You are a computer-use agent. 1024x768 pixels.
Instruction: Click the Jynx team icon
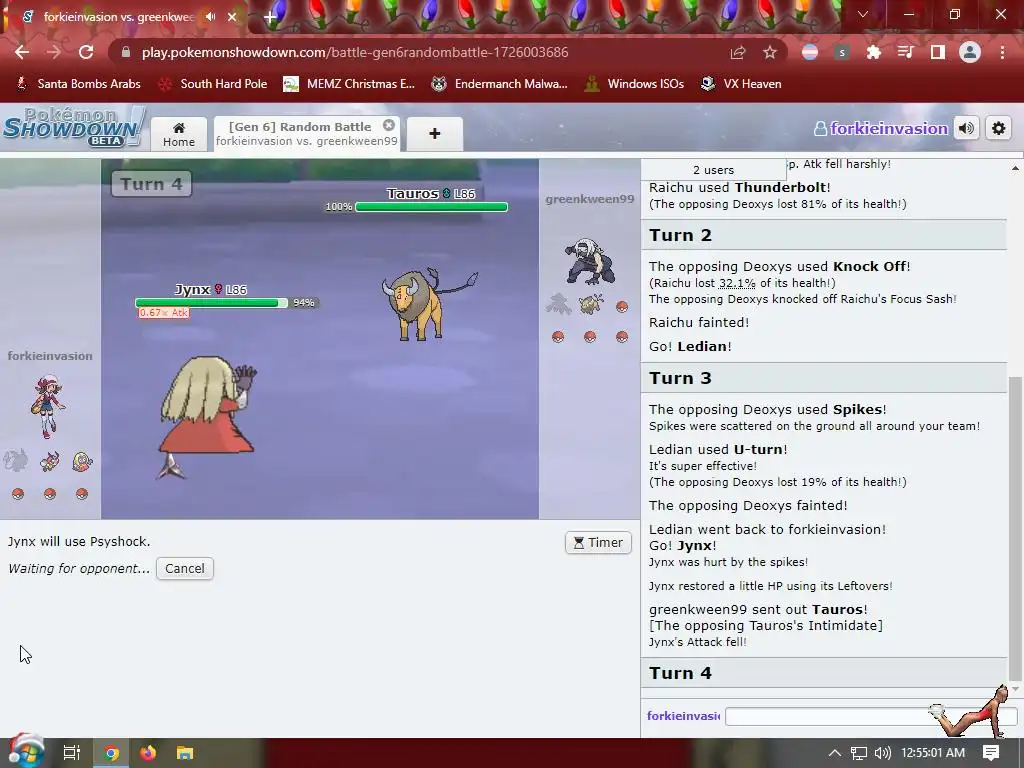(82, 461)
